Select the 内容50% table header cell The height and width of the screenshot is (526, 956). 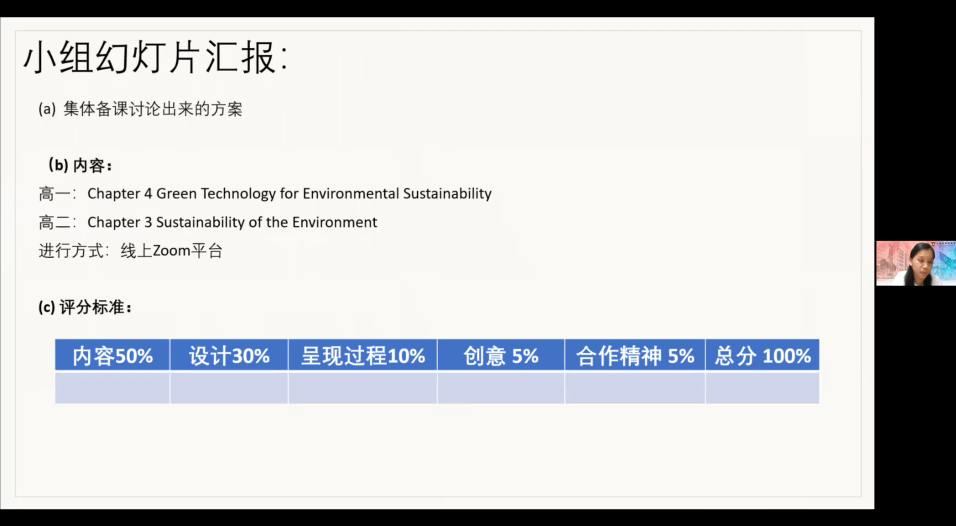pyautogui.click(x=112, y=355)
